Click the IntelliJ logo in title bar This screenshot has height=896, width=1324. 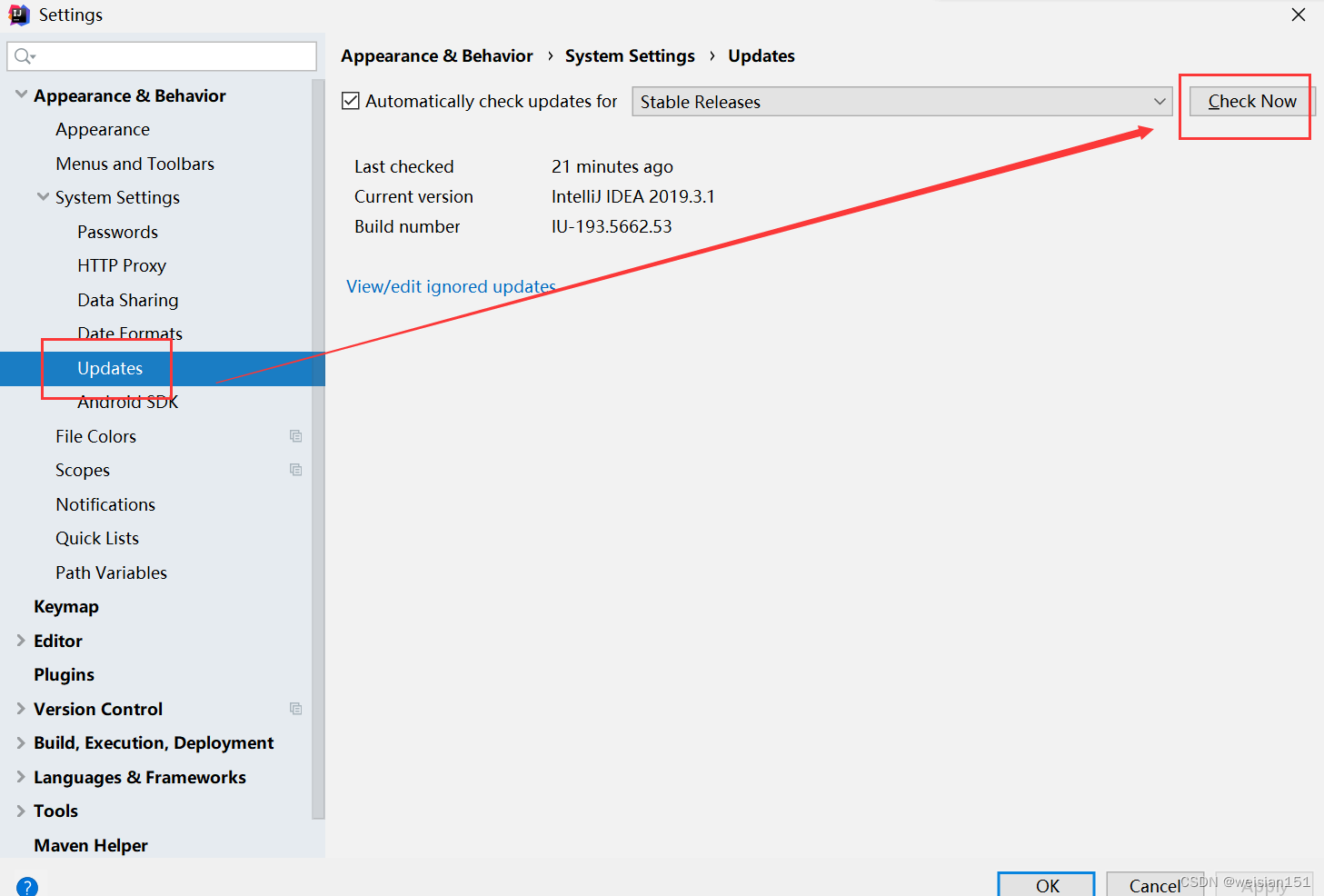19,15
